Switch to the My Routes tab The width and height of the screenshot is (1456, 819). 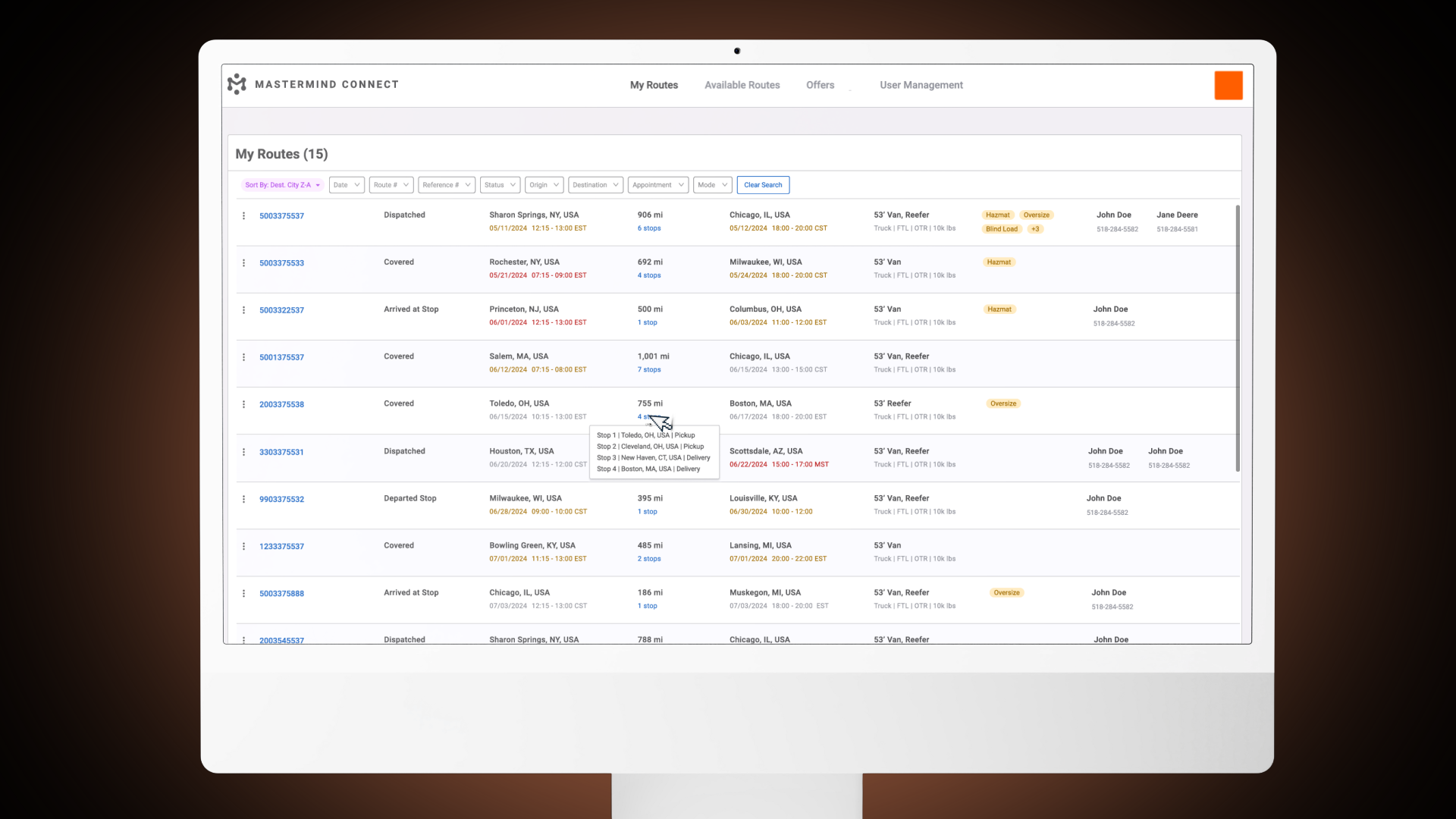tap(654, 85)
